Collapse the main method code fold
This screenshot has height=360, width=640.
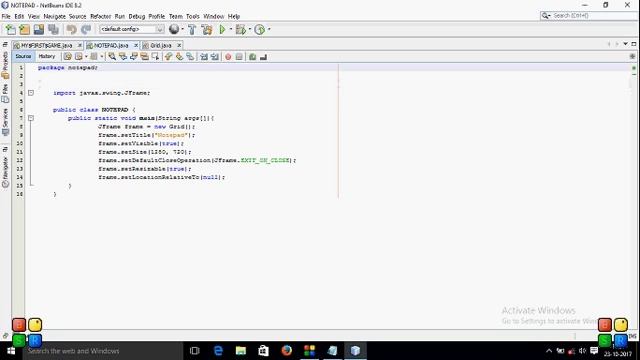coord(31,118)
